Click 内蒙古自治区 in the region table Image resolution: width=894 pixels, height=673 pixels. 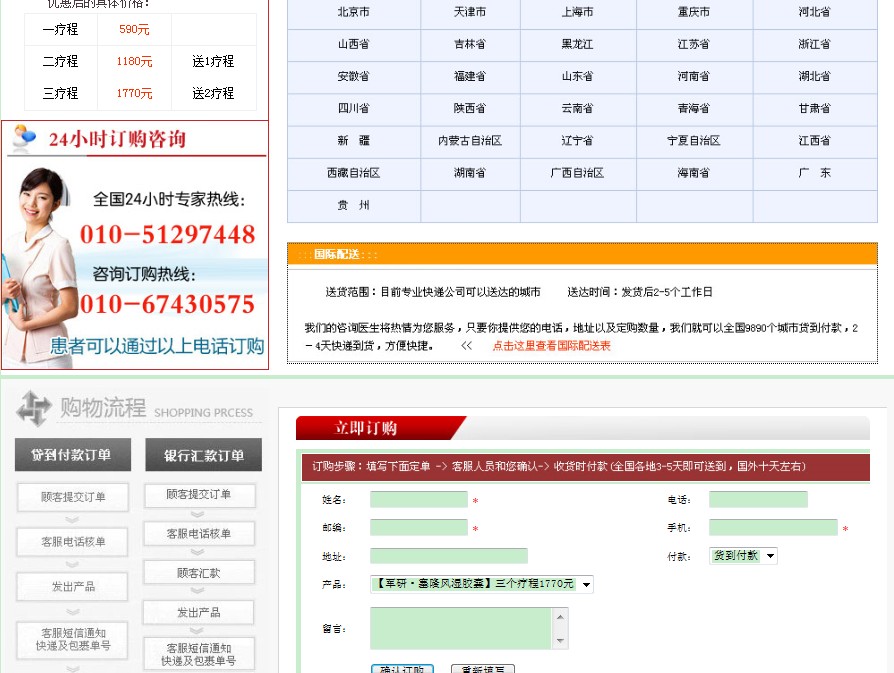pos(470,141)
